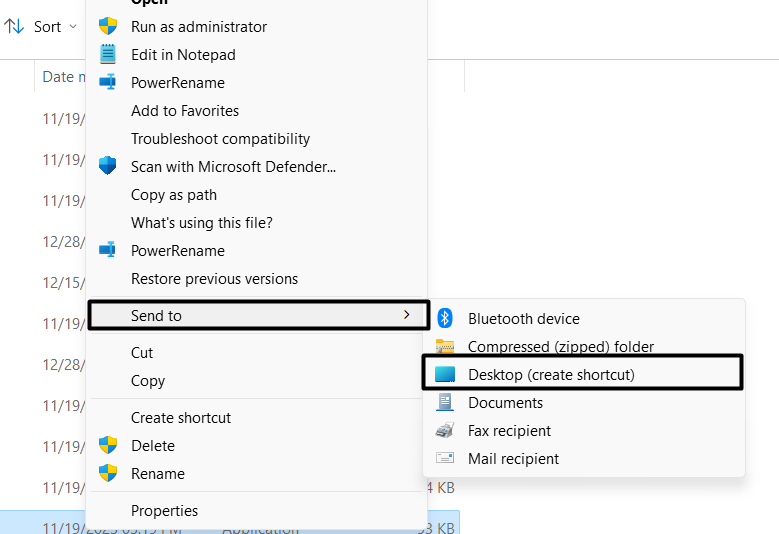The height and width of the screenshot is (534, 779).
Task: Click the Bluetooth device icon
Action: [446, 319]
